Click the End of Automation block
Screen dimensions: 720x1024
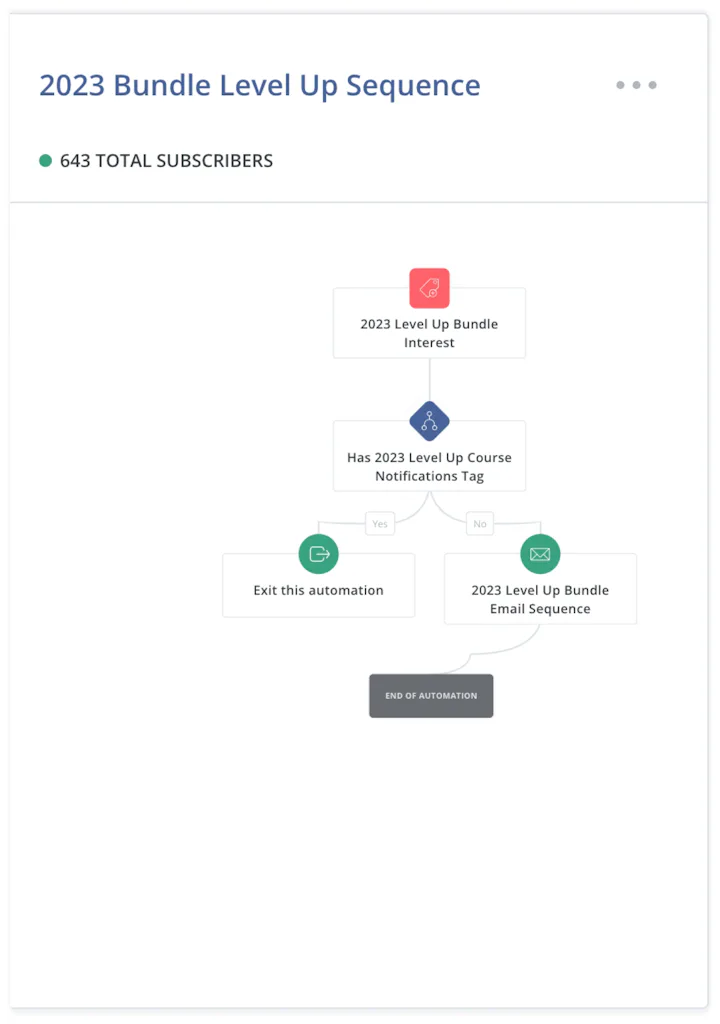431,696
